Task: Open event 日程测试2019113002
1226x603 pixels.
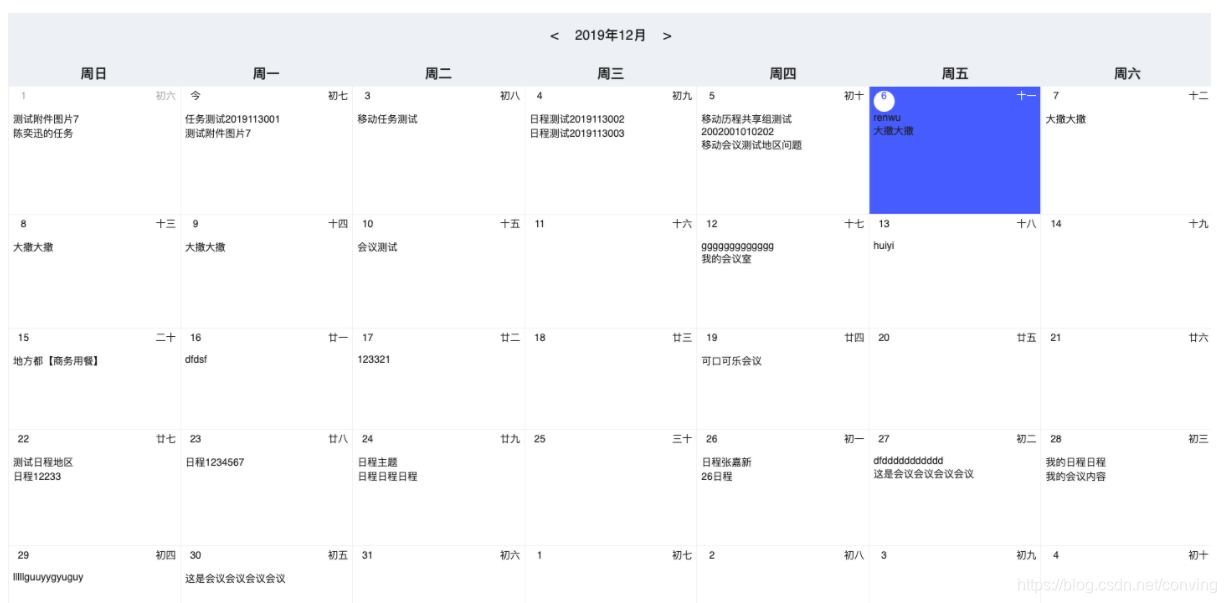Action: click(x=577, y=119)
